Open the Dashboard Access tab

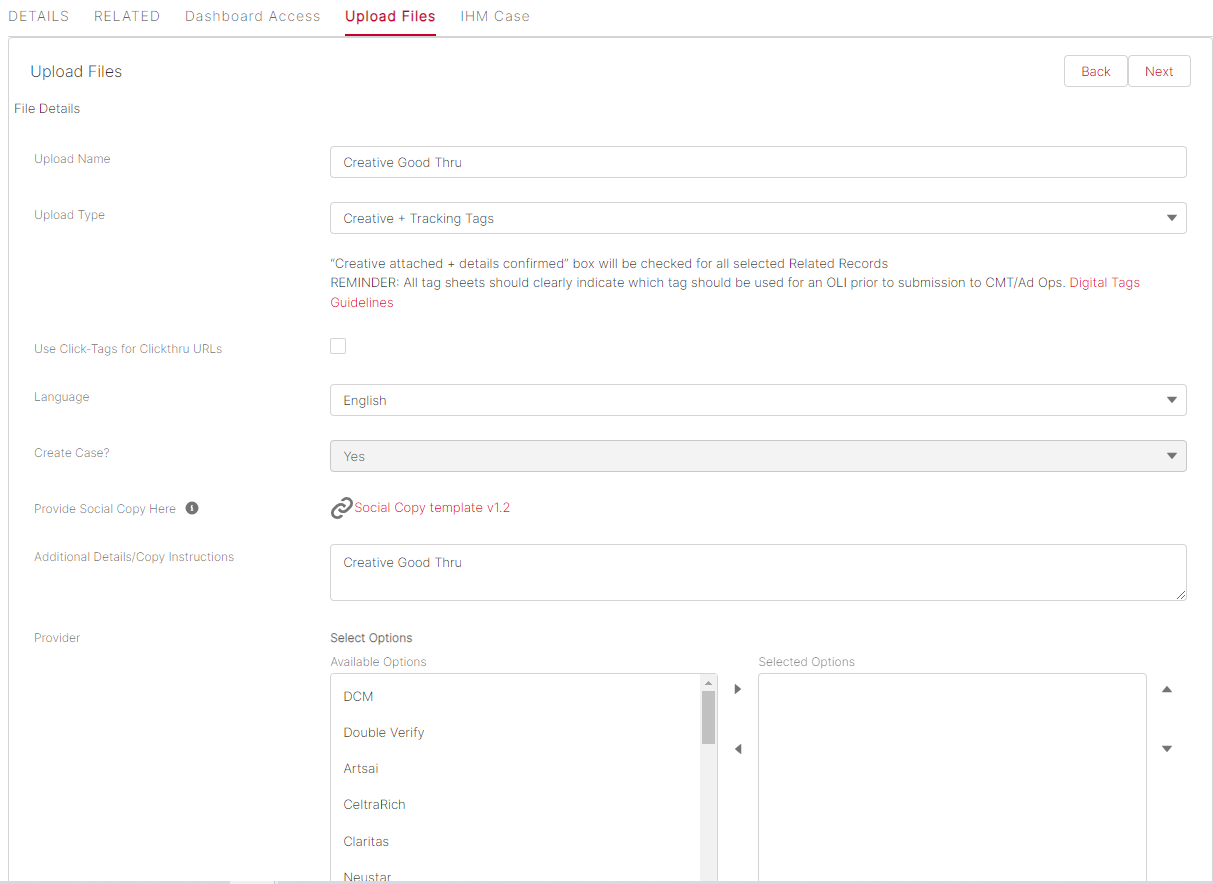[252, 16]
